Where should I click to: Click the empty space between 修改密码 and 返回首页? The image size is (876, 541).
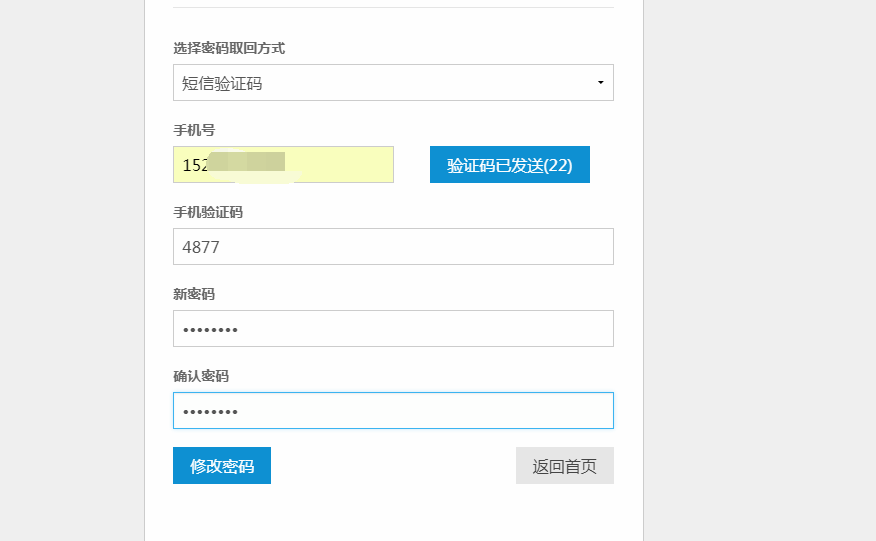pos(392,466)
